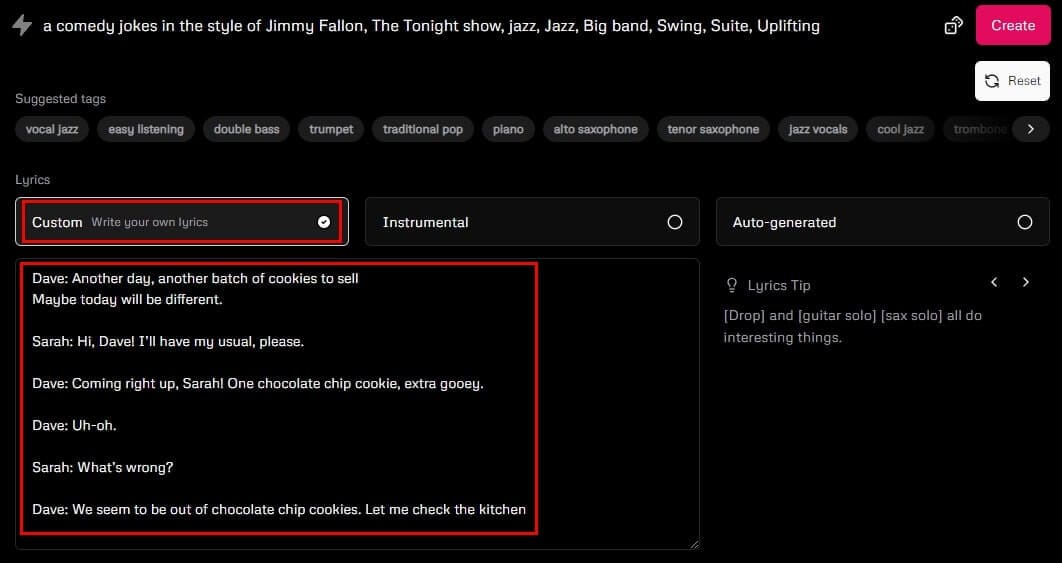
Task: Click the lightning bolt icon beside the prompt
Action: click(x=21, y=26)
